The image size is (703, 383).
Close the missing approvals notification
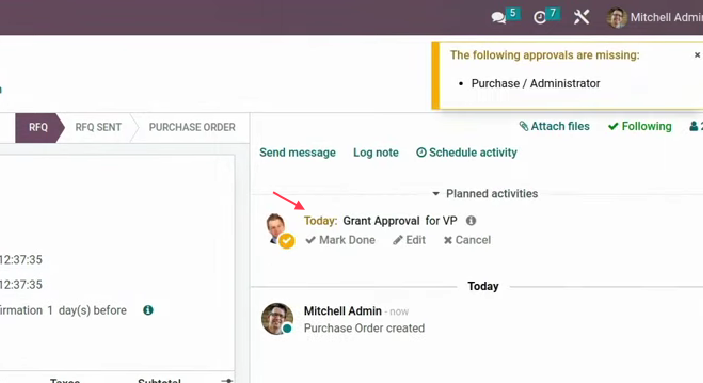pos(697,55)
